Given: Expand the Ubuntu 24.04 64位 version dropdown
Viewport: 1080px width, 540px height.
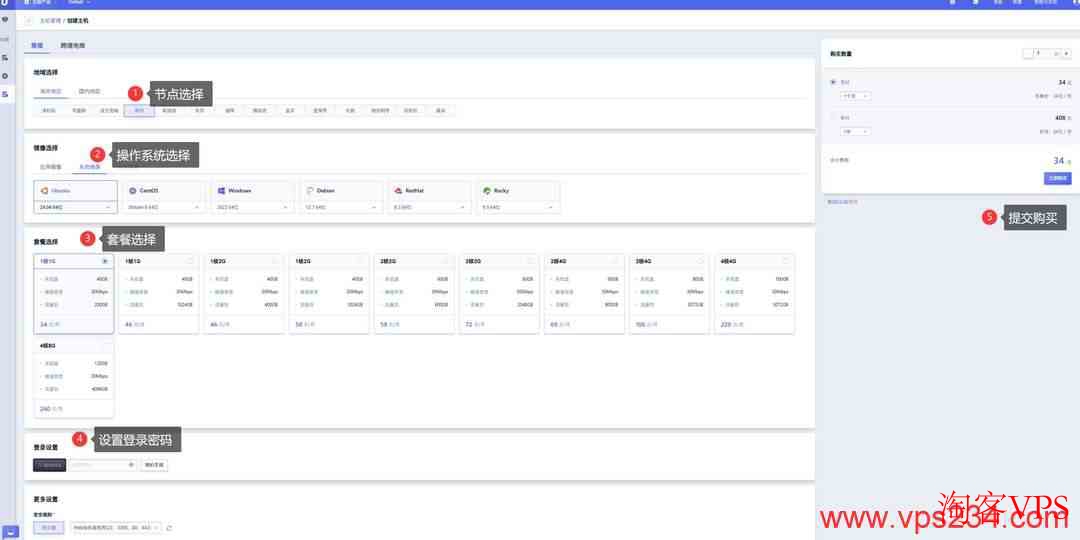Looking at the screenshot, I should [76, 207].
